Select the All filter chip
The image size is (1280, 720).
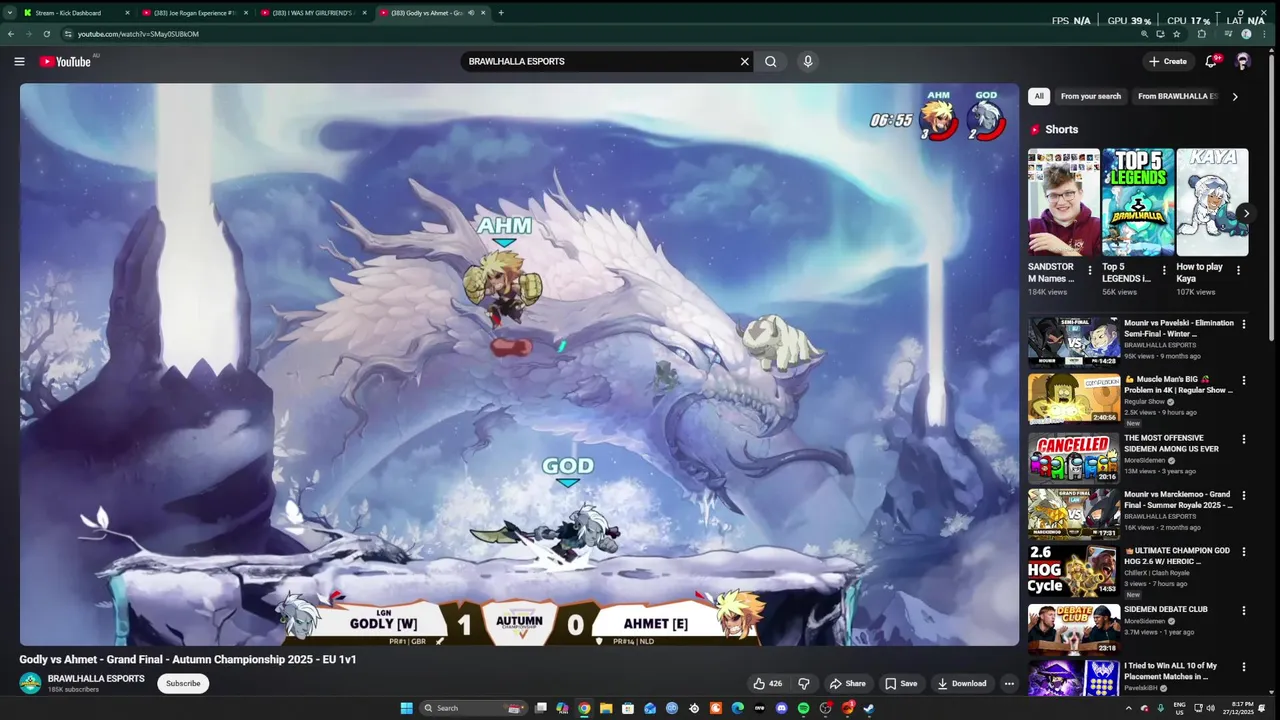pyautogui.click(x=1039, y=97)
